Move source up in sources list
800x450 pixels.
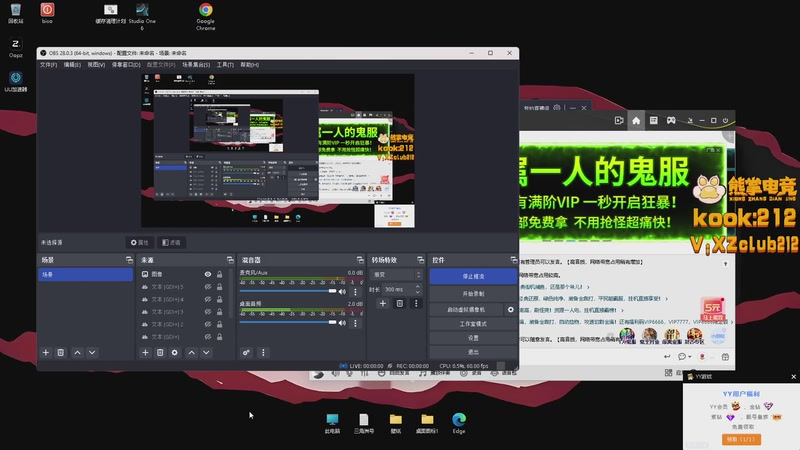tap(191, 353)
